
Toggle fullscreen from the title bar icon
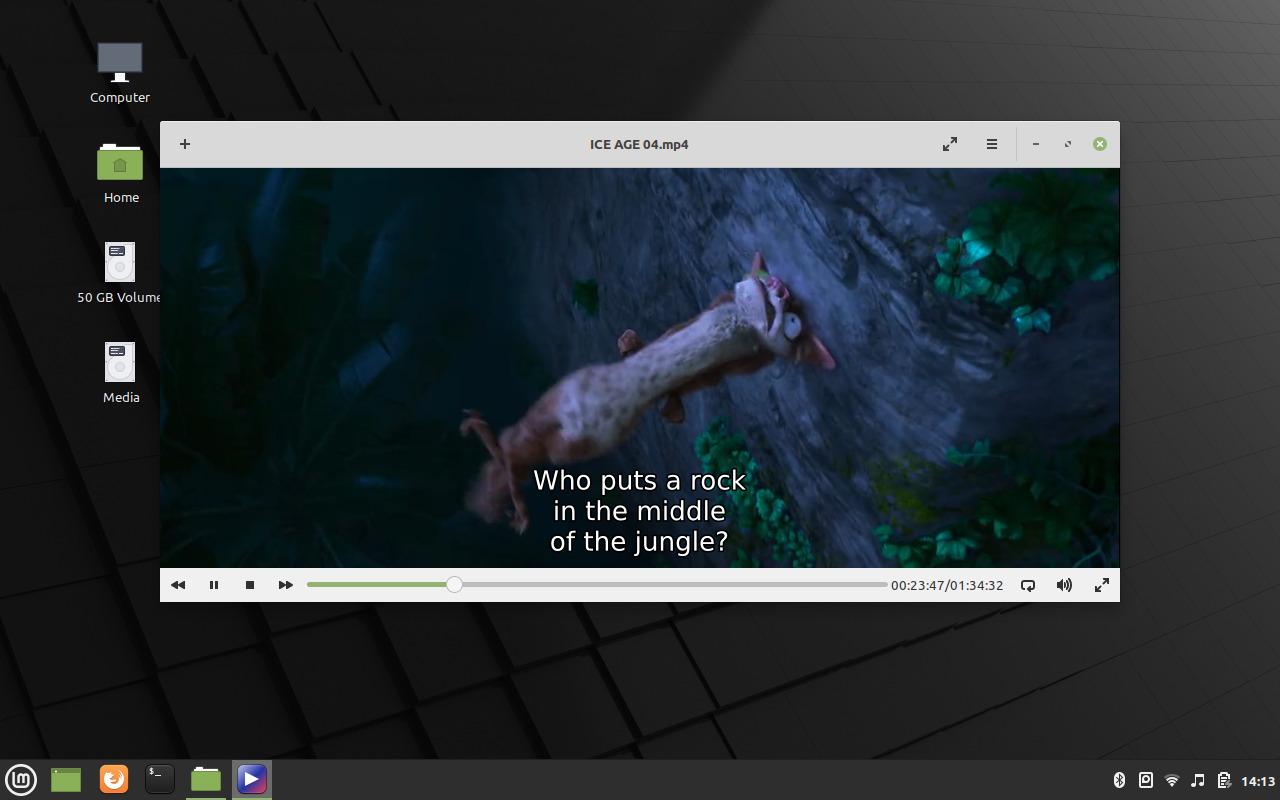click(950, 144)
